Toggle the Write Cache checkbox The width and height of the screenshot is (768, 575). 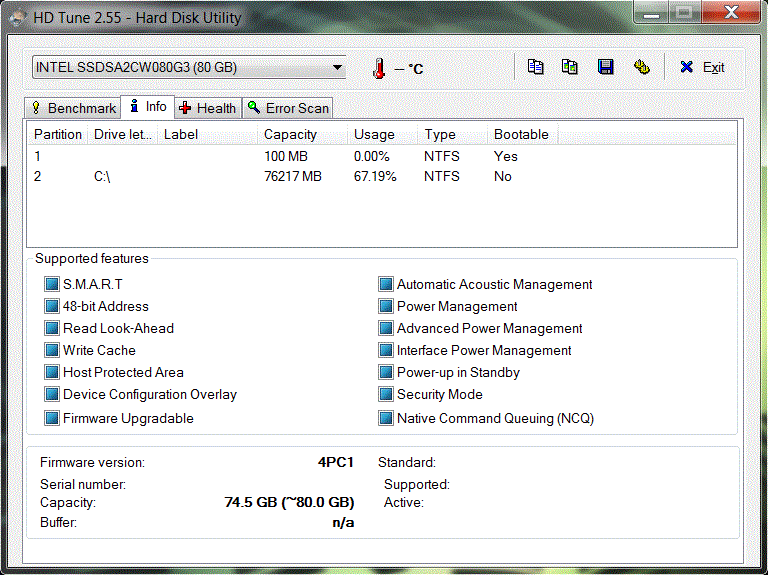pyautogui.click(x=51, y=350)
